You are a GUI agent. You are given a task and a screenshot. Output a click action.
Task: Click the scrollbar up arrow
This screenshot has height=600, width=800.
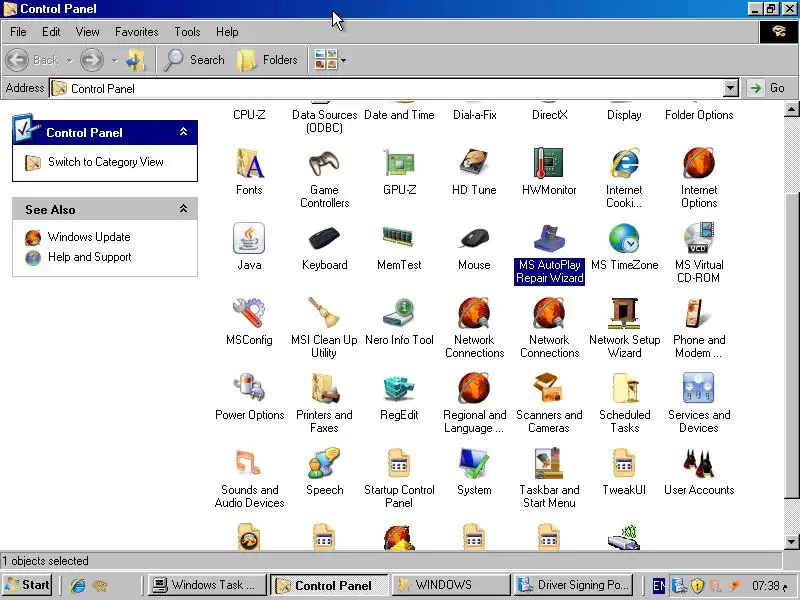791,109
